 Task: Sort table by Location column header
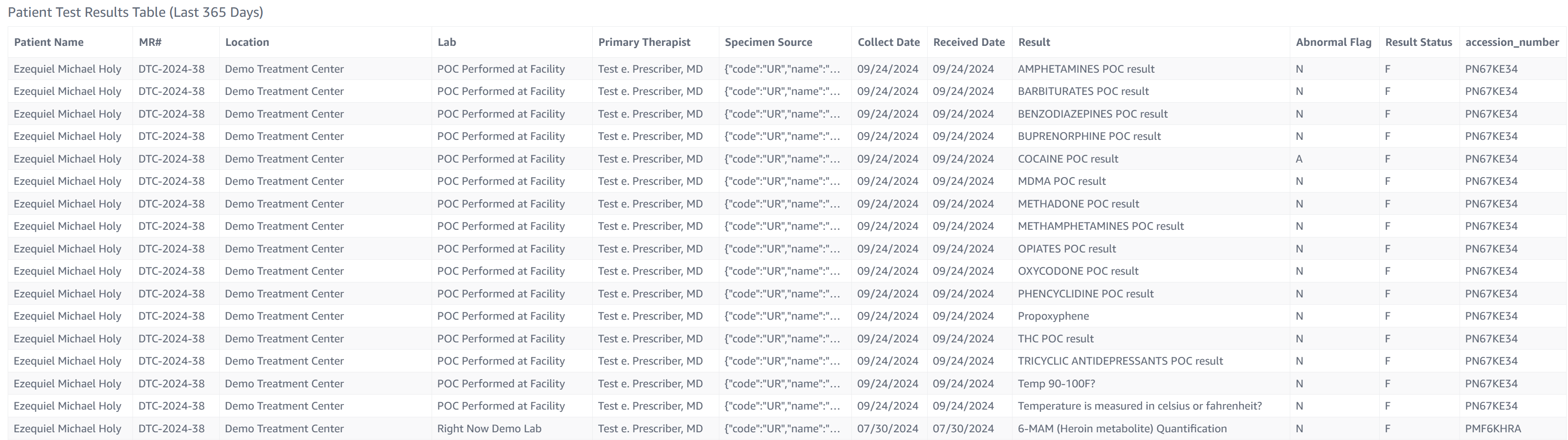click(x=246, y=42)
